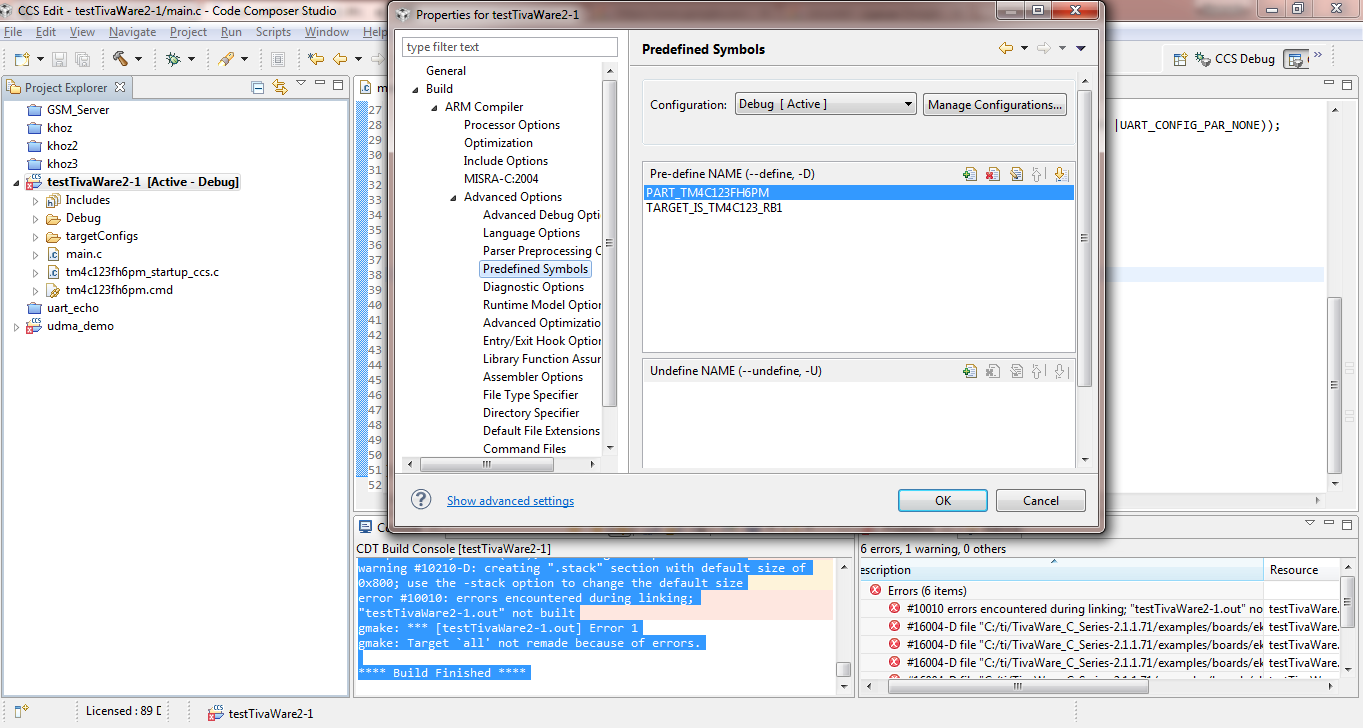1363x728 pixels.
Task: Open the Navigate menu
Action: click(133, 32)
